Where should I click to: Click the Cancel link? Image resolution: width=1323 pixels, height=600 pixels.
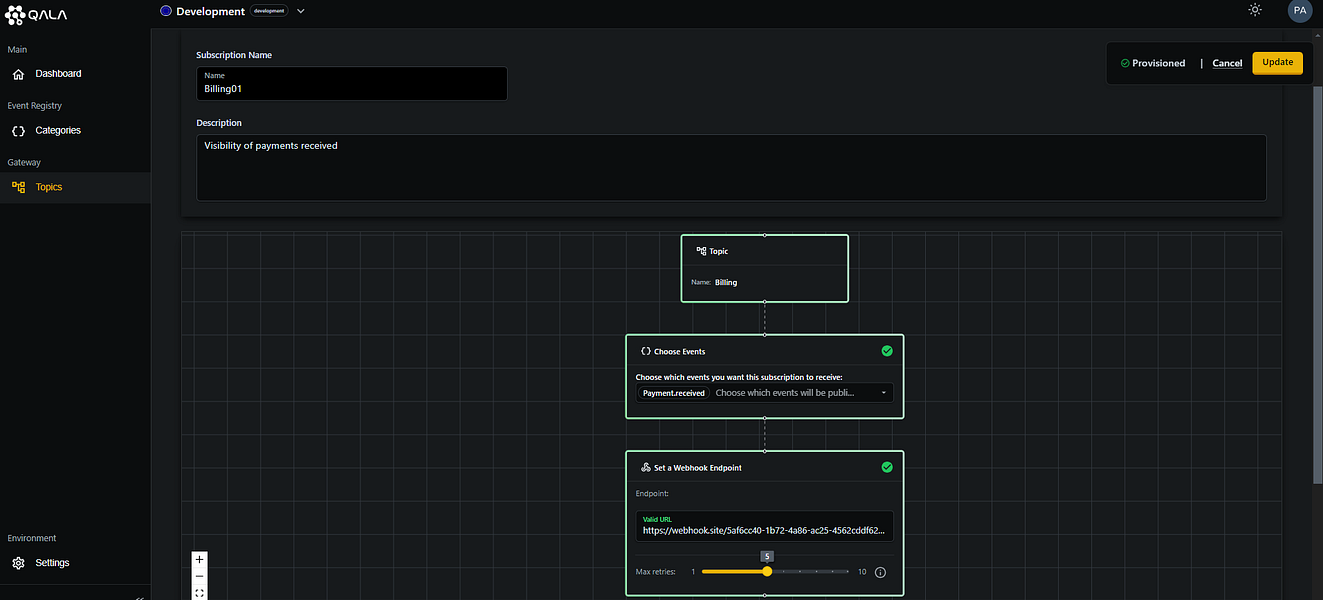tap(1227, 63)
